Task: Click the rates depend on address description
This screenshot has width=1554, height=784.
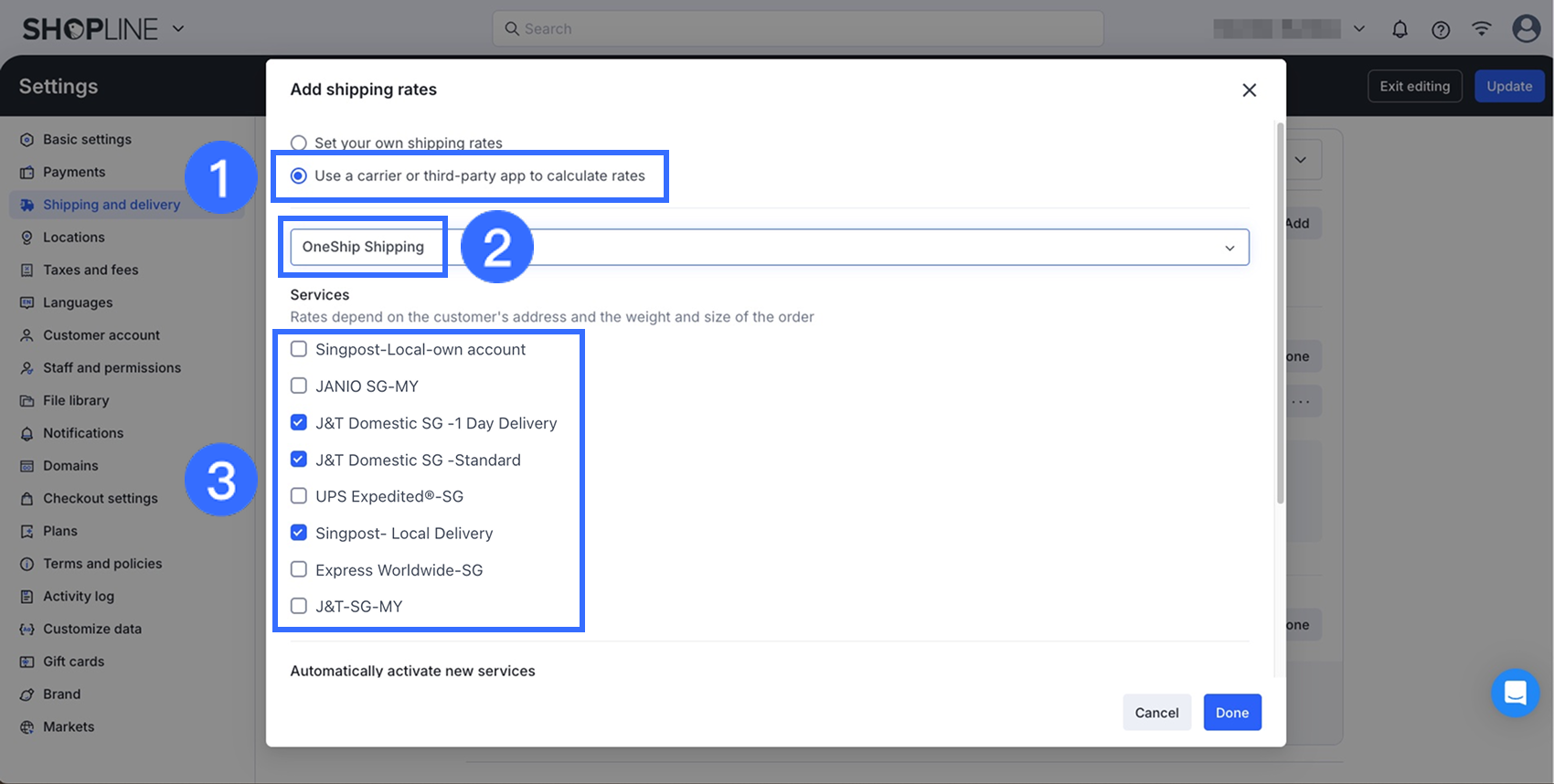Action: click(552, 317)
